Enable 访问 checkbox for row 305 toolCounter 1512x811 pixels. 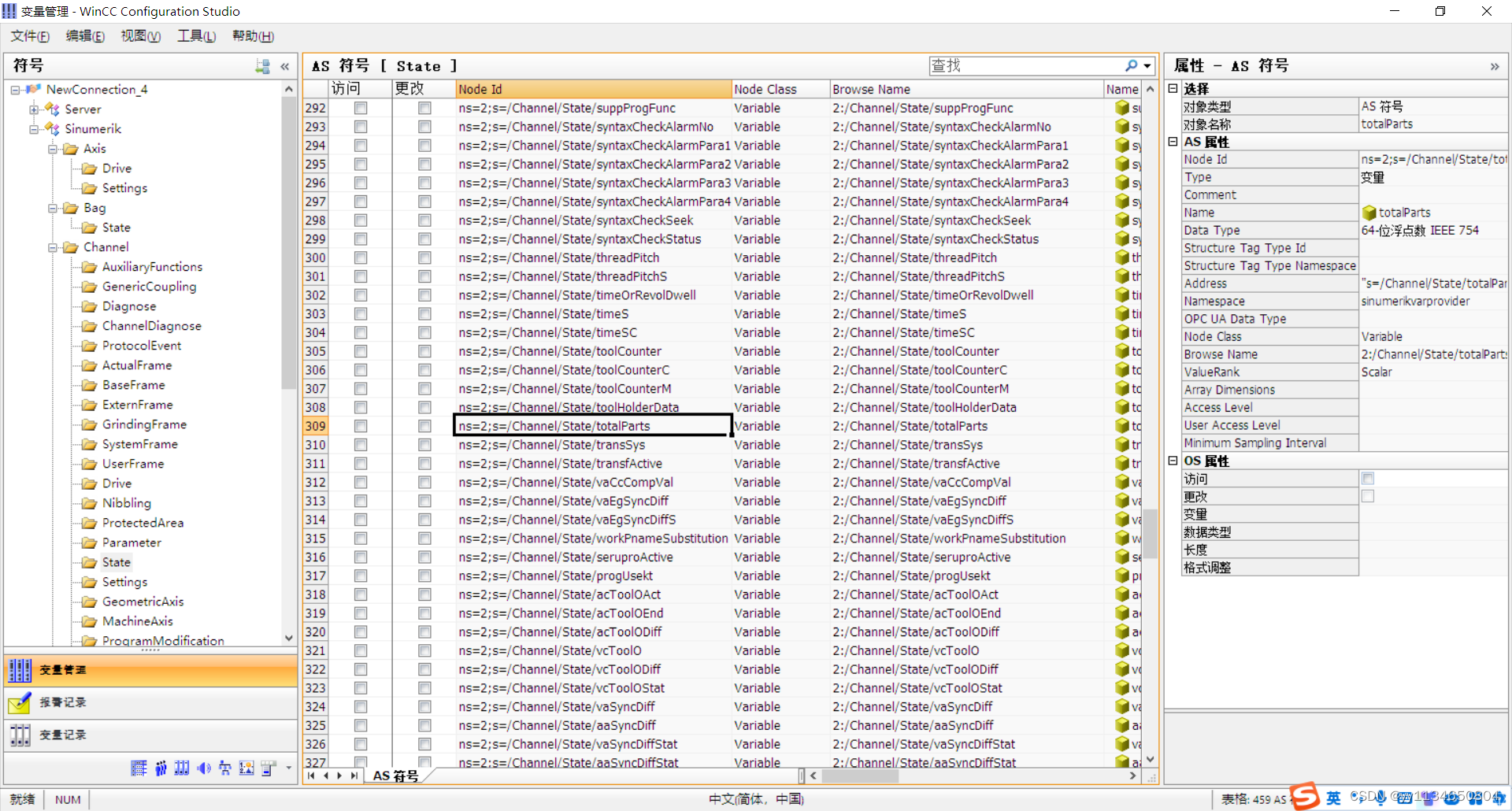(x=361, y=351)
